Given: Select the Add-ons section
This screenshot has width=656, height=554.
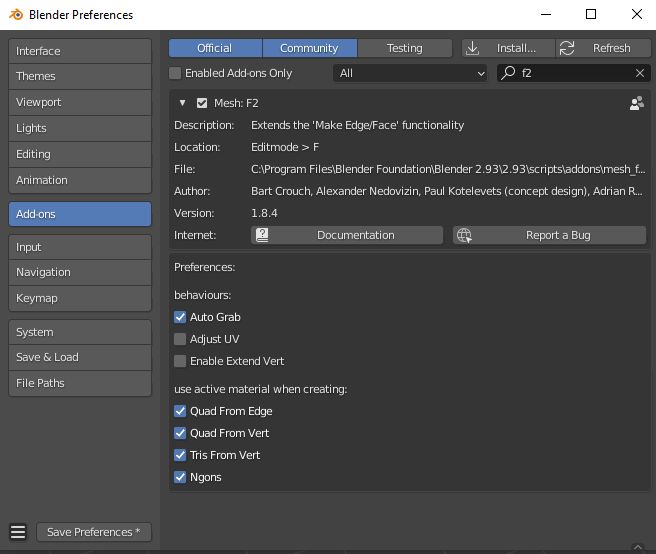Looking at the screenshot, I should [x=80, y=214].
